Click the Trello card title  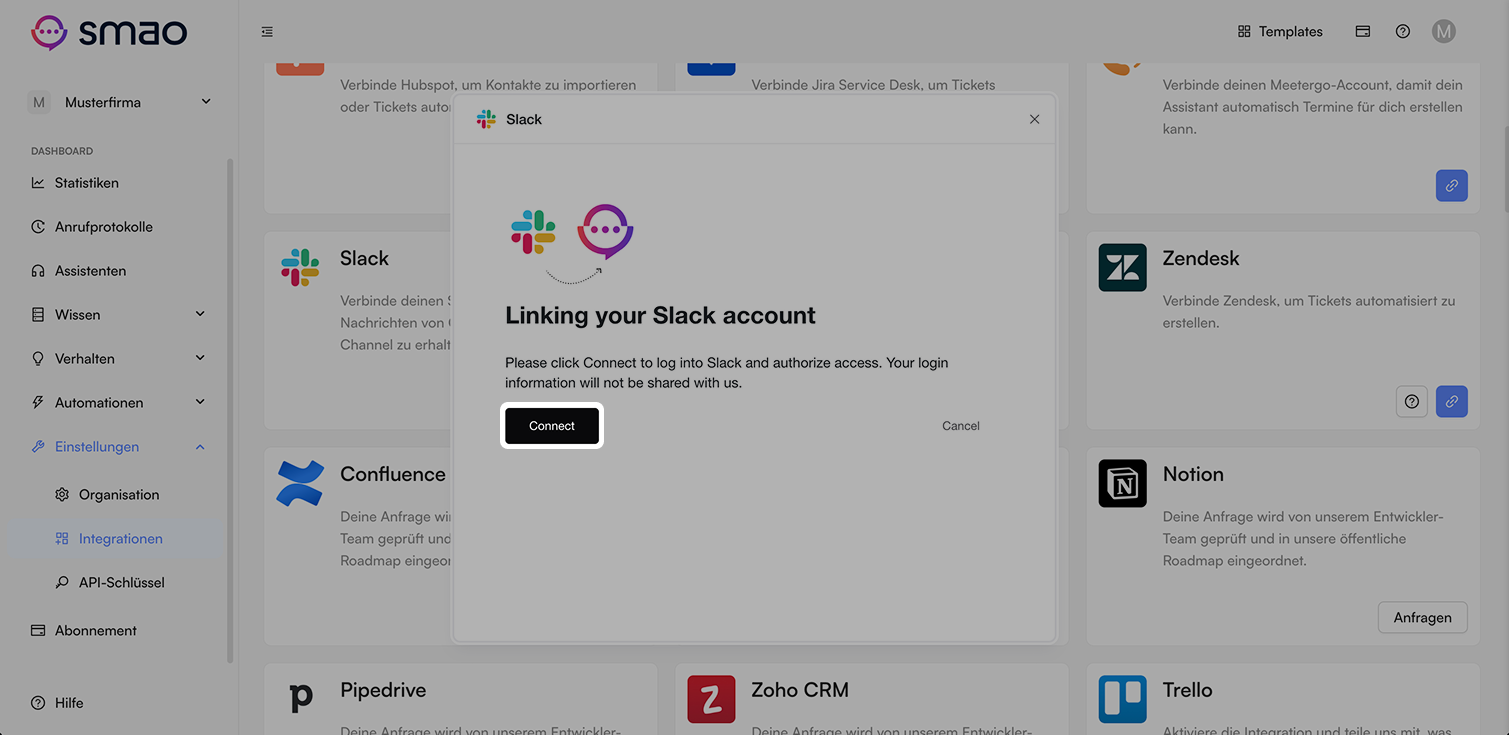point(1188,690)
